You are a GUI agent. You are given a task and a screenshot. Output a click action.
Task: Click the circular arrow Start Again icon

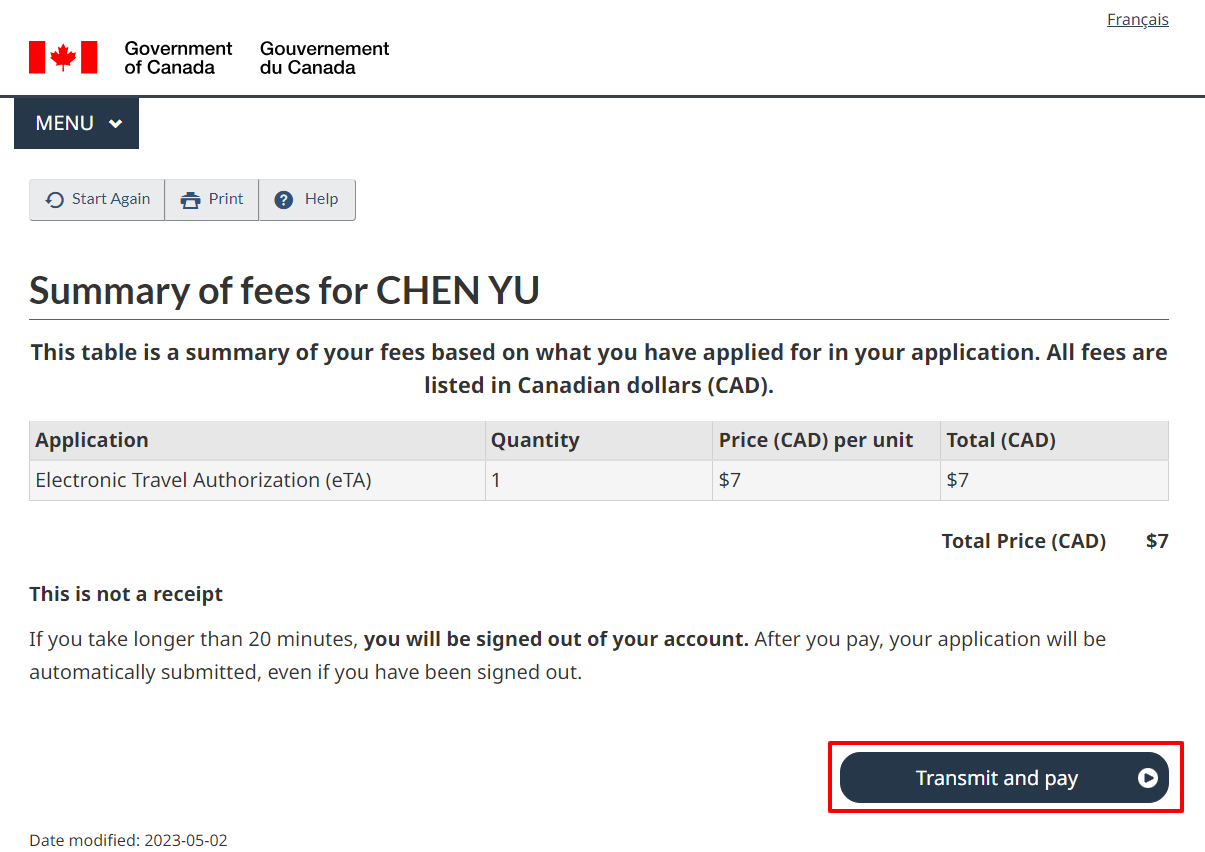55,200
